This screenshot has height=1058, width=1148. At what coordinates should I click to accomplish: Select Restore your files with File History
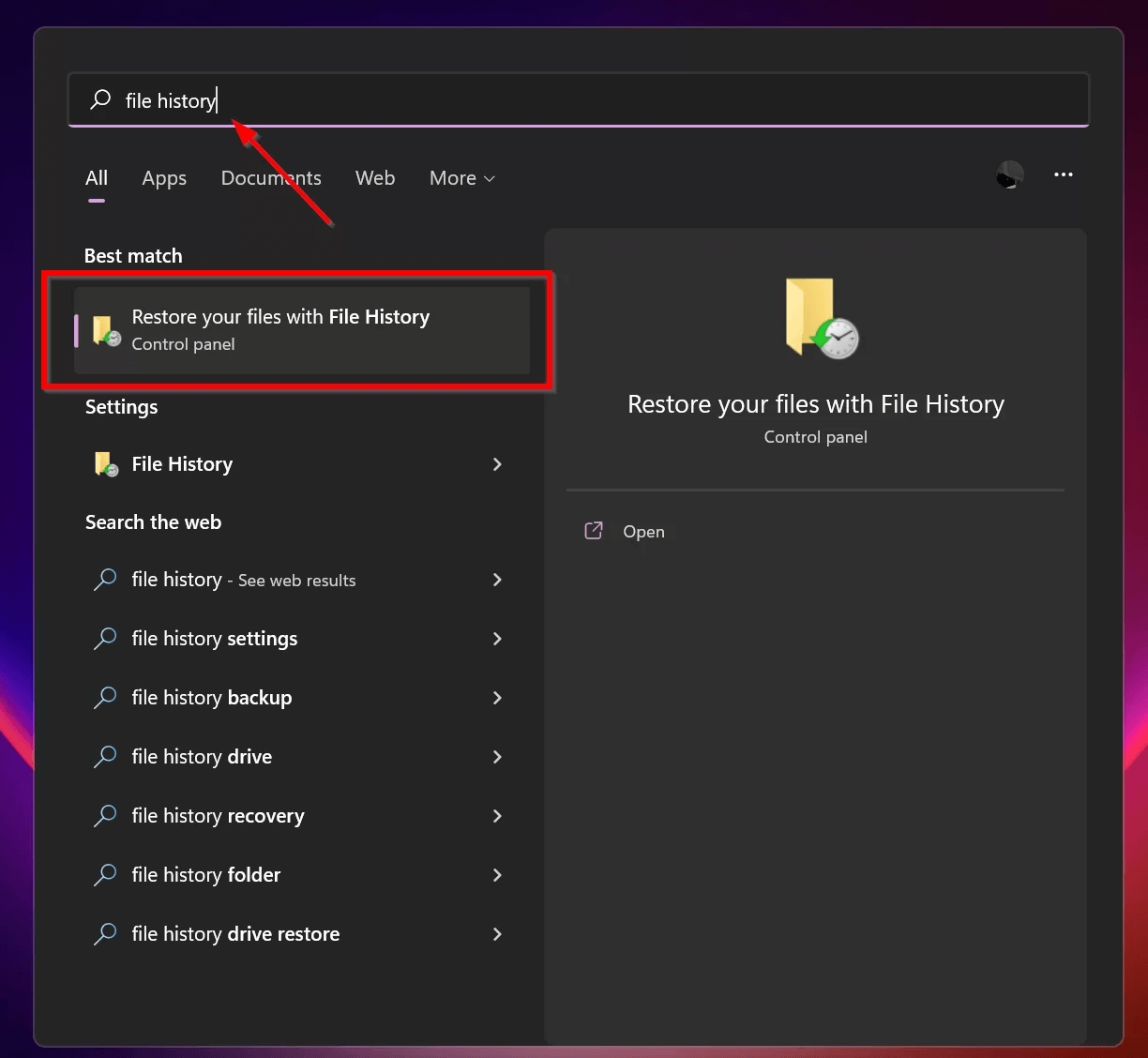click(279, 330)
